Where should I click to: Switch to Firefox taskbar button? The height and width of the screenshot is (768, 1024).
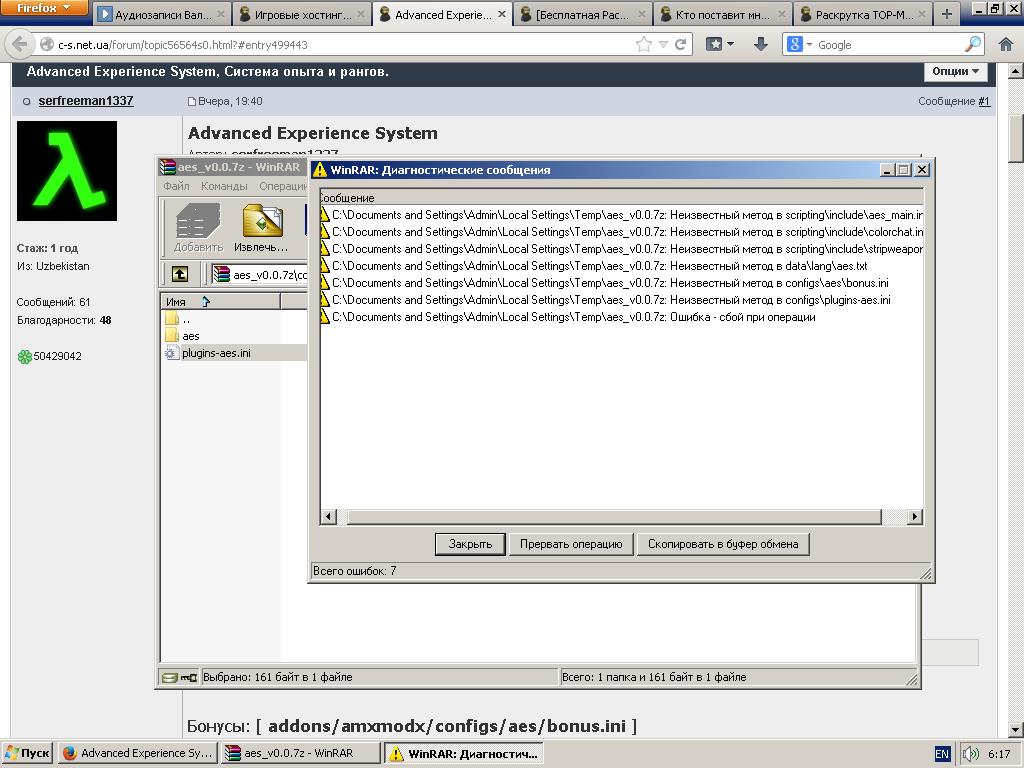pos(137,753)
